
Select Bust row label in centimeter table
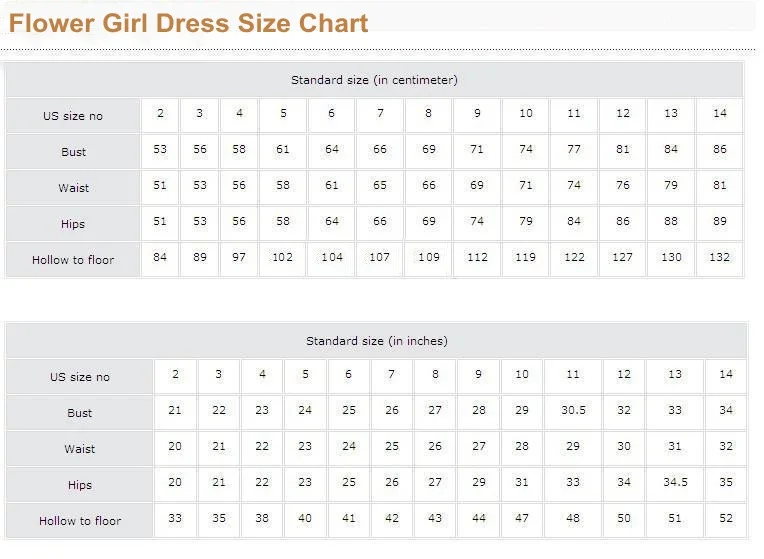(73, 152)
